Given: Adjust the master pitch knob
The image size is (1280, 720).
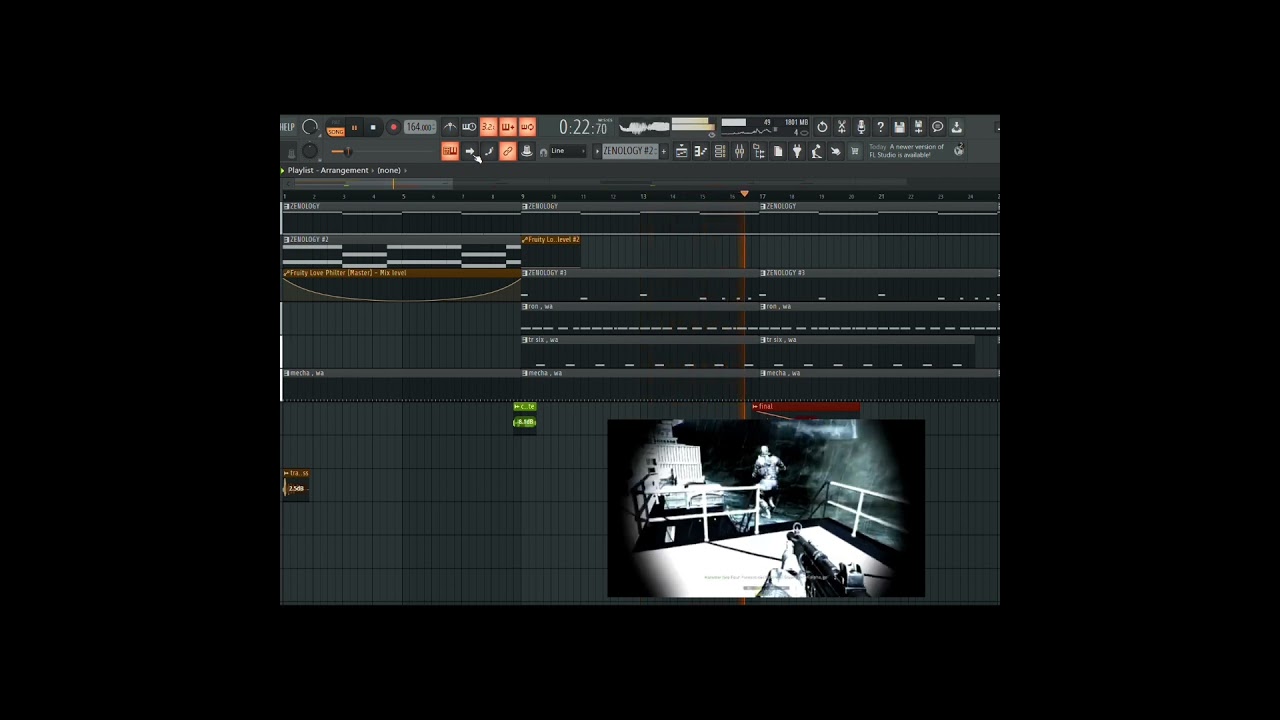Looking at the screenshot, I should tap(310, 151).
